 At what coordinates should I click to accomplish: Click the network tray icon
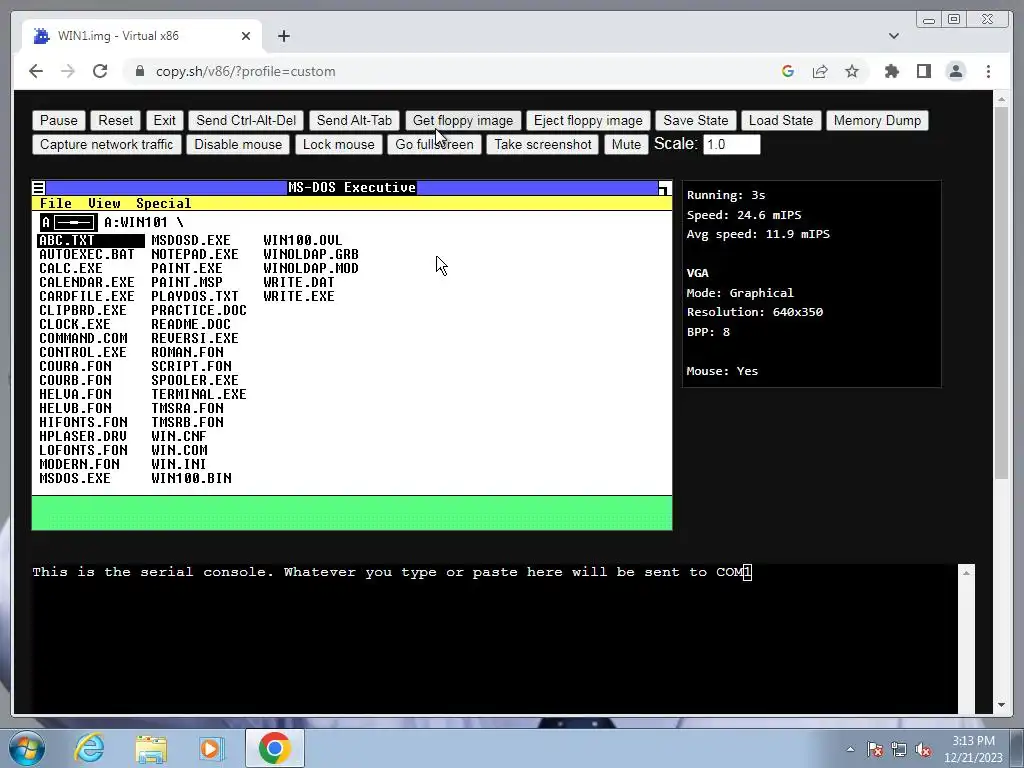click(x=899, y=749)
